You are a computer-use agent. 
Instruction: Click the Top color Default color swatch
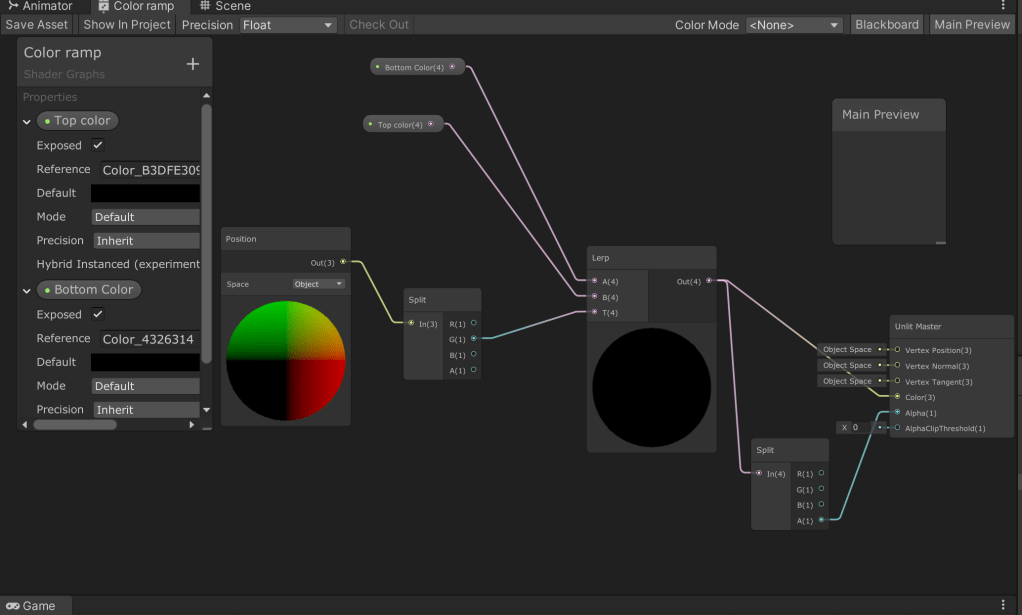click(146, 193)
